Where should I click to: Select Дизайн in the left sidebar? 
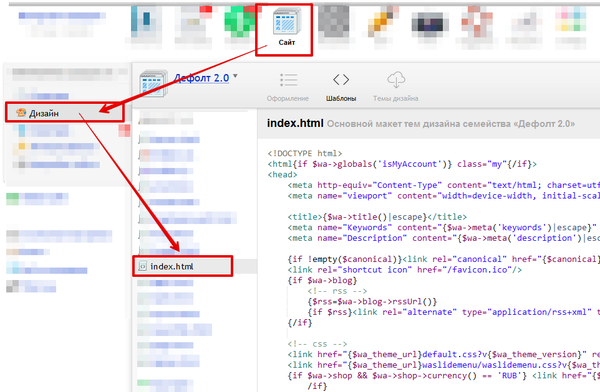click(65, 113)
